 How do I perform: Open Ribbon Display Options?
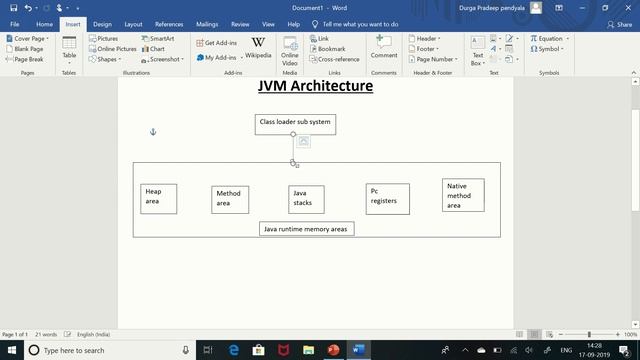pyautogui.click(x=559, y=8)
